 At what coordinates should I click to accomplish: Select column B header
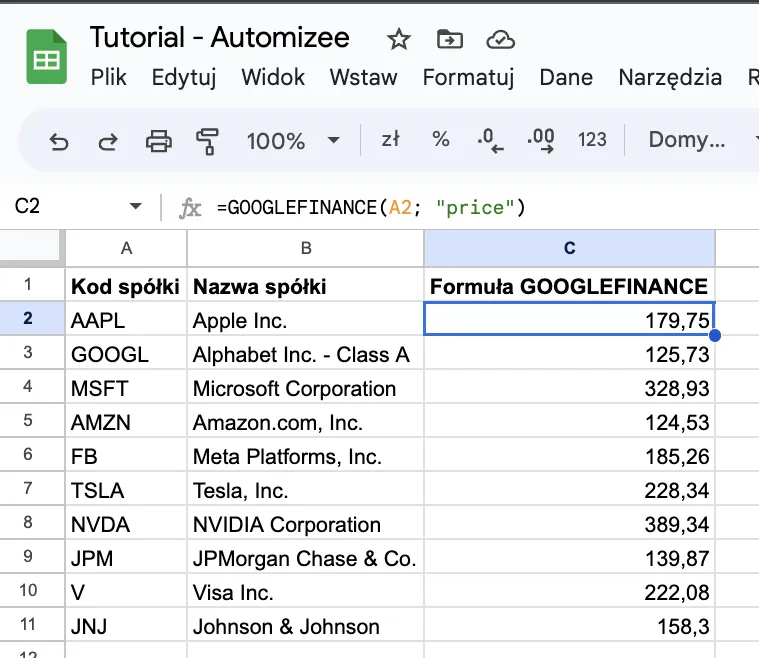tap(305, 248)
